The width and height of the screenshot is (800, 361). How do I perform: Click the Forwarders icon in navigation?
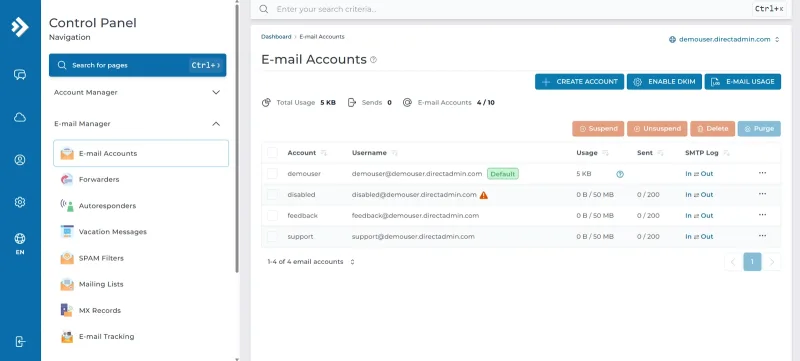67,179
